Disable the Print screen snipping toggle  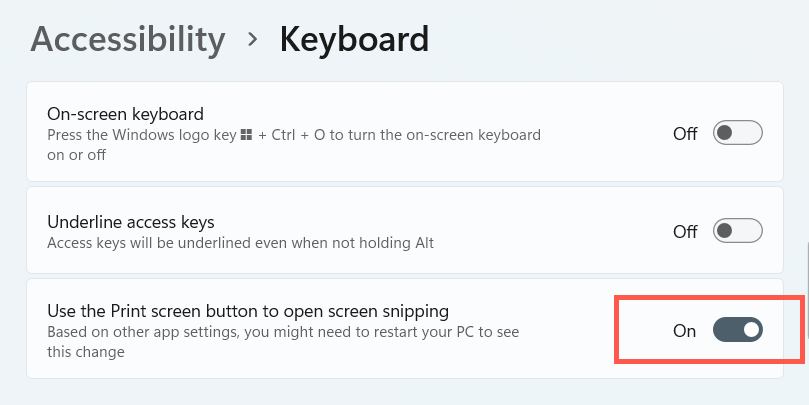(x=737, y=330)
